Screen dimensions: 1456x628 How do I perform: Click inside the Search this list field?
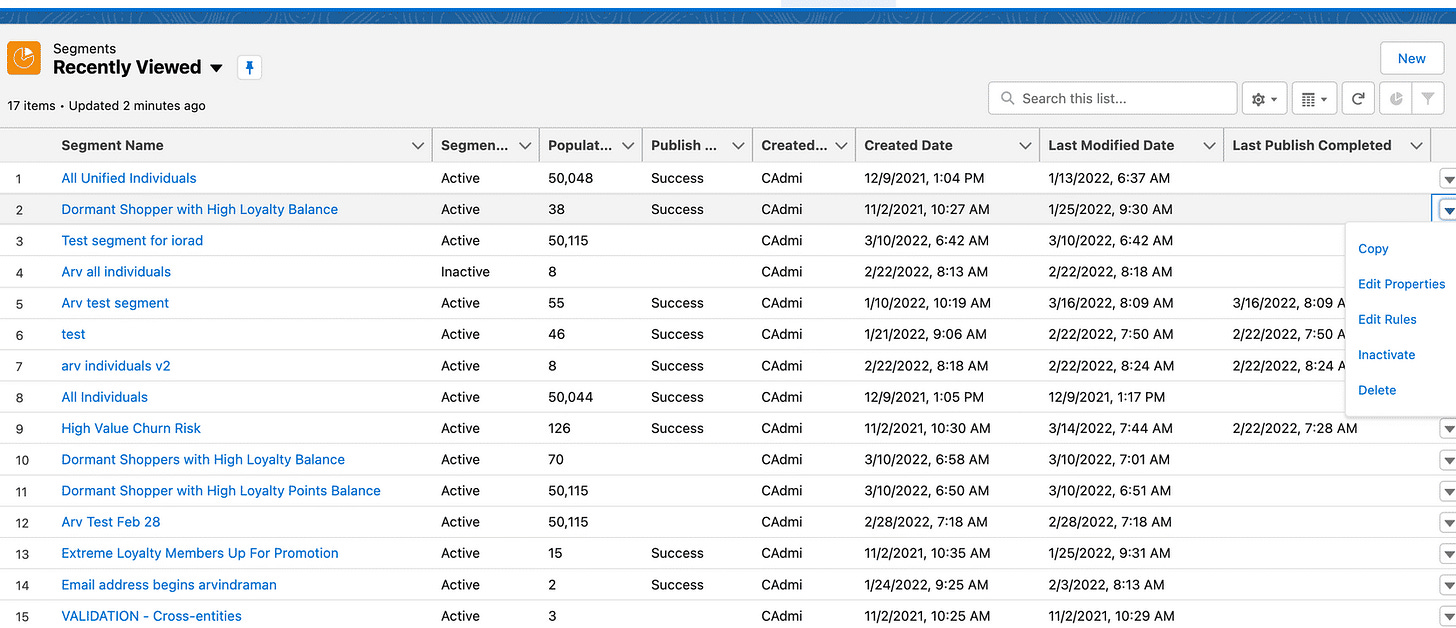(x=1100, y=98)
